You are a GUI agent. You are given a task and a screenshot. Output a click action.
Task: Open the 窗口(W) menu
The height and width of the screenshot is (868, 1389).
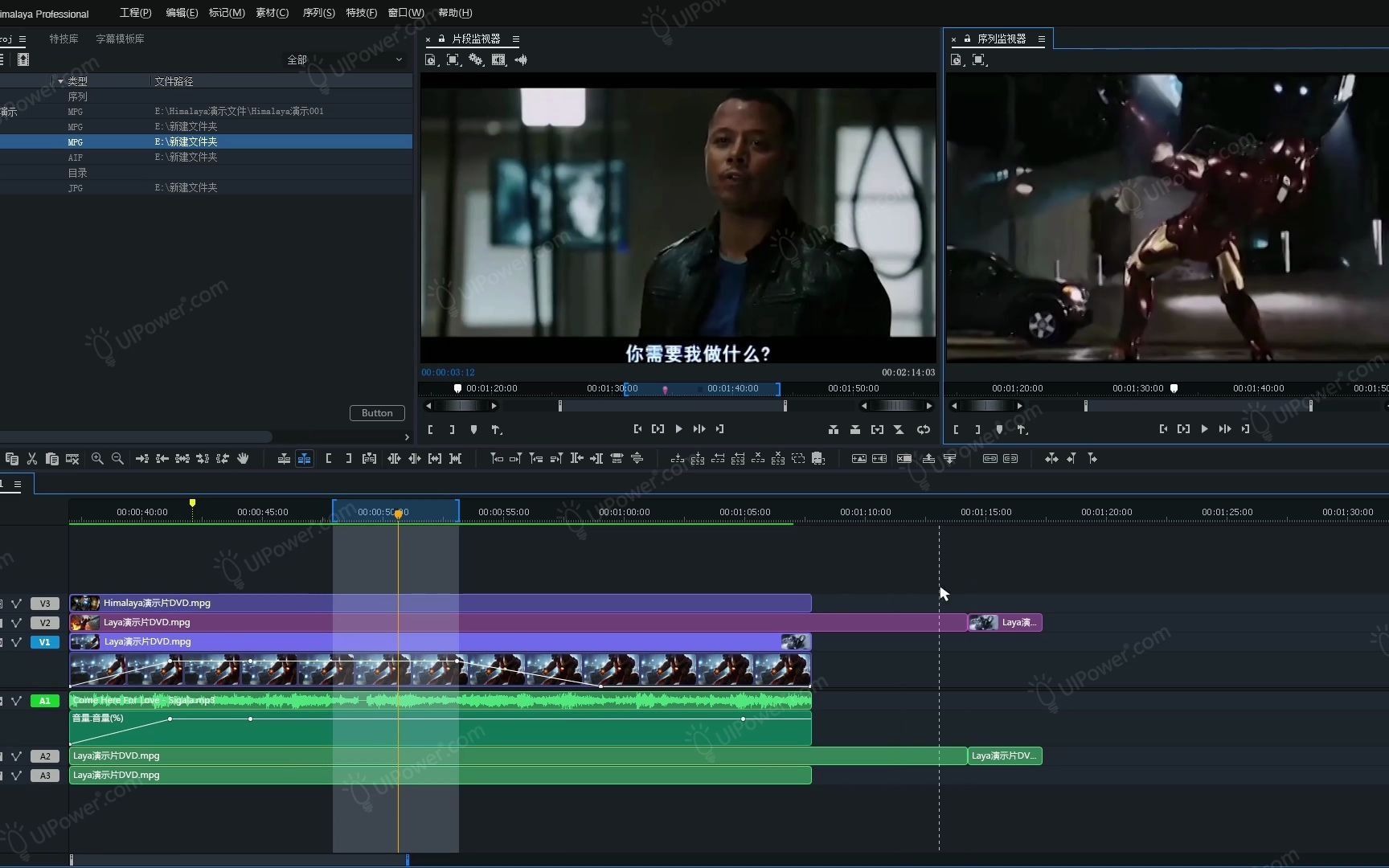(406, 13)
